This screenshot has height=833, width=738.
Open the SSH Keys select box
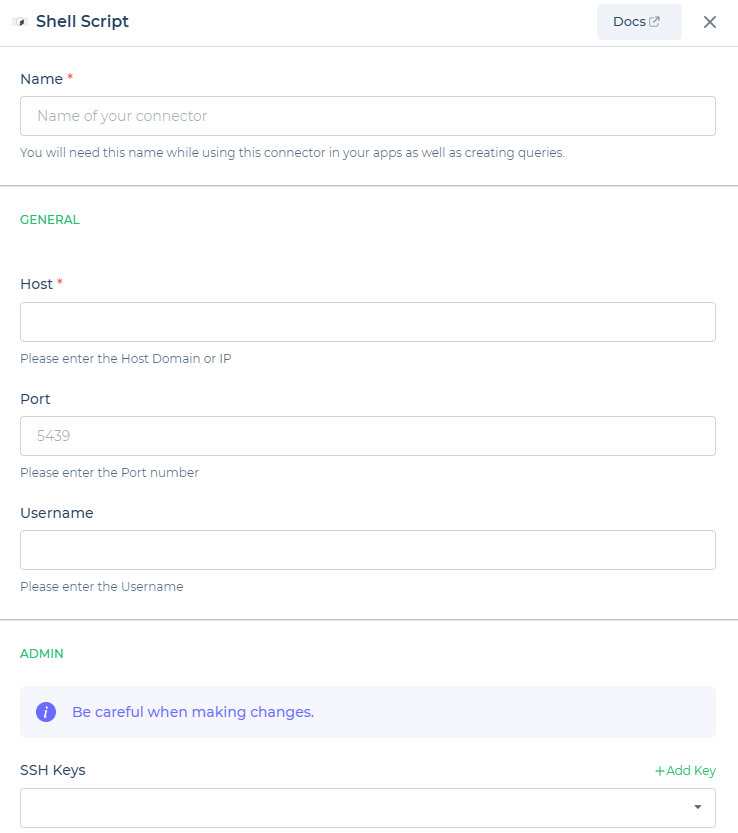point(368,808)
